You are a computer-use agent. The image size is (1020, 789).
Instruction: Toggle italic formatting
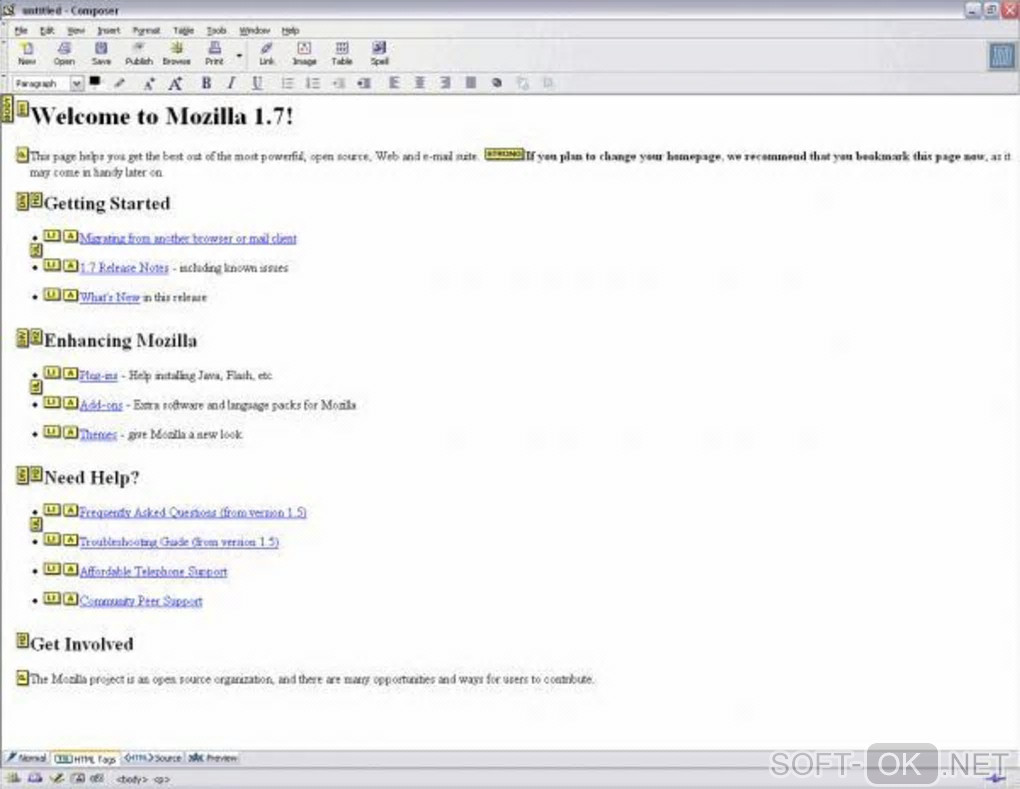231,83
